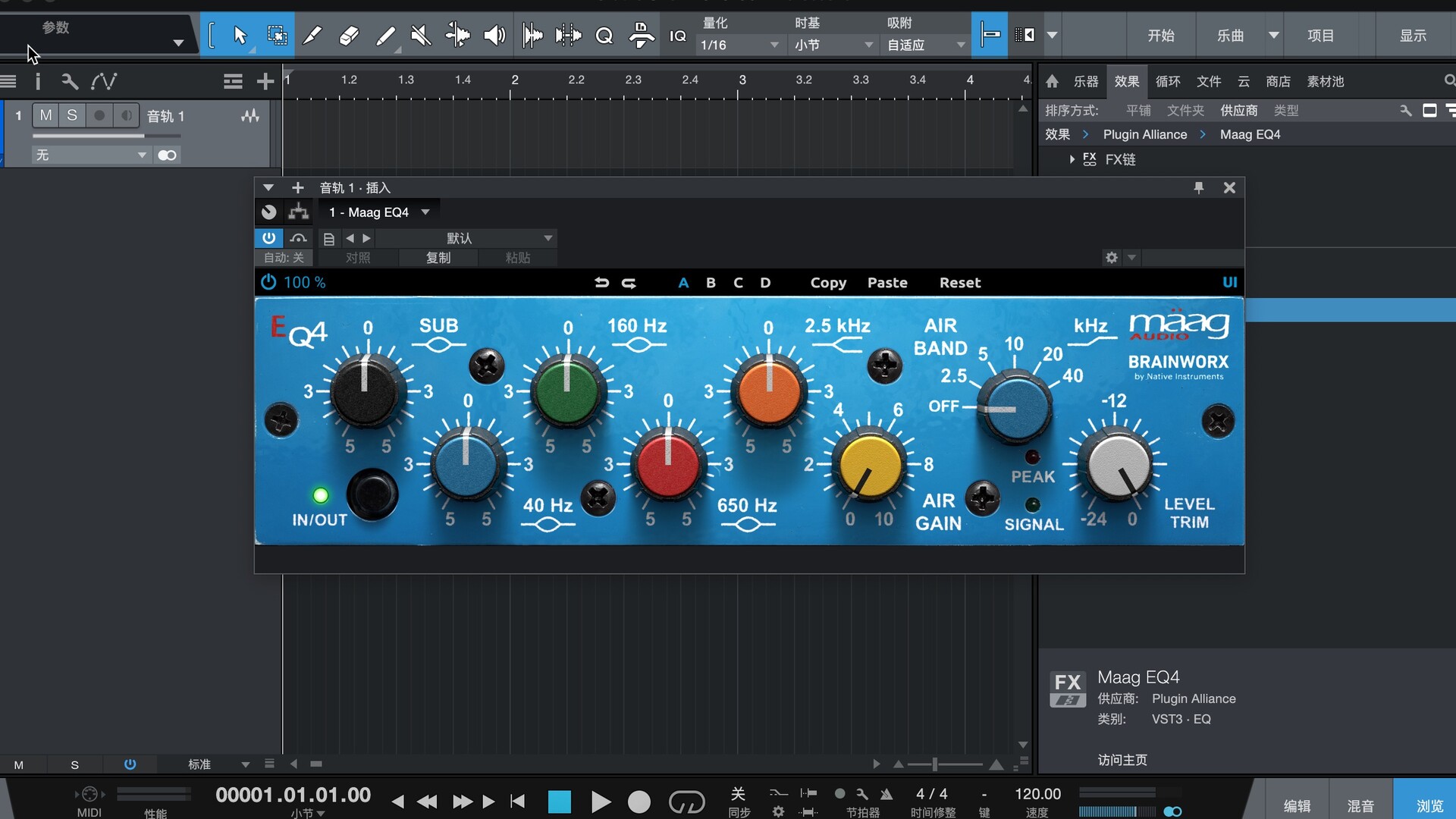Select the Mute tool
Screen dimensions: 1456x819
pos(421,36)
